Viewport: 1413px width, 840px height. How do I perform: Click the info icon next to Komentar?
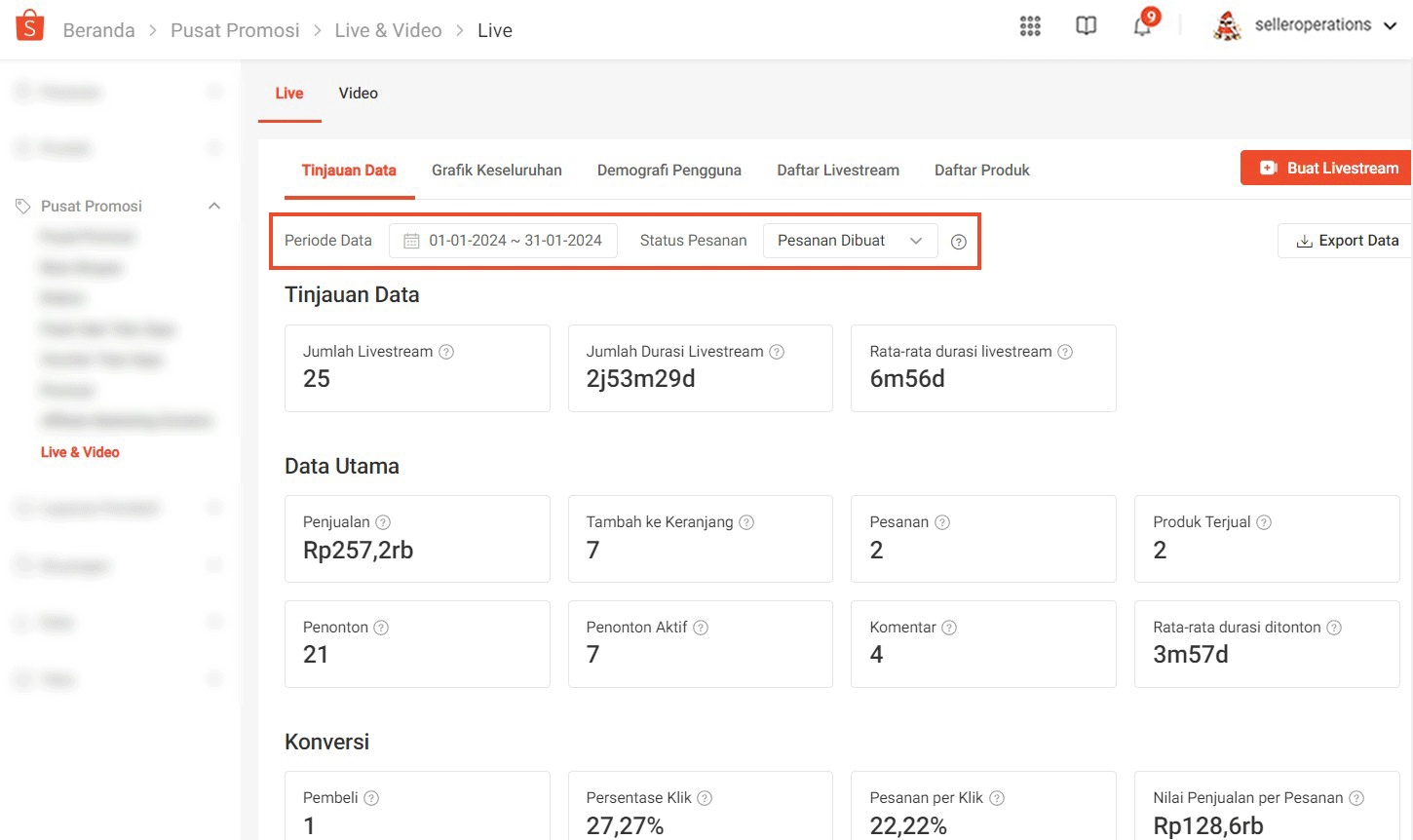949,628
